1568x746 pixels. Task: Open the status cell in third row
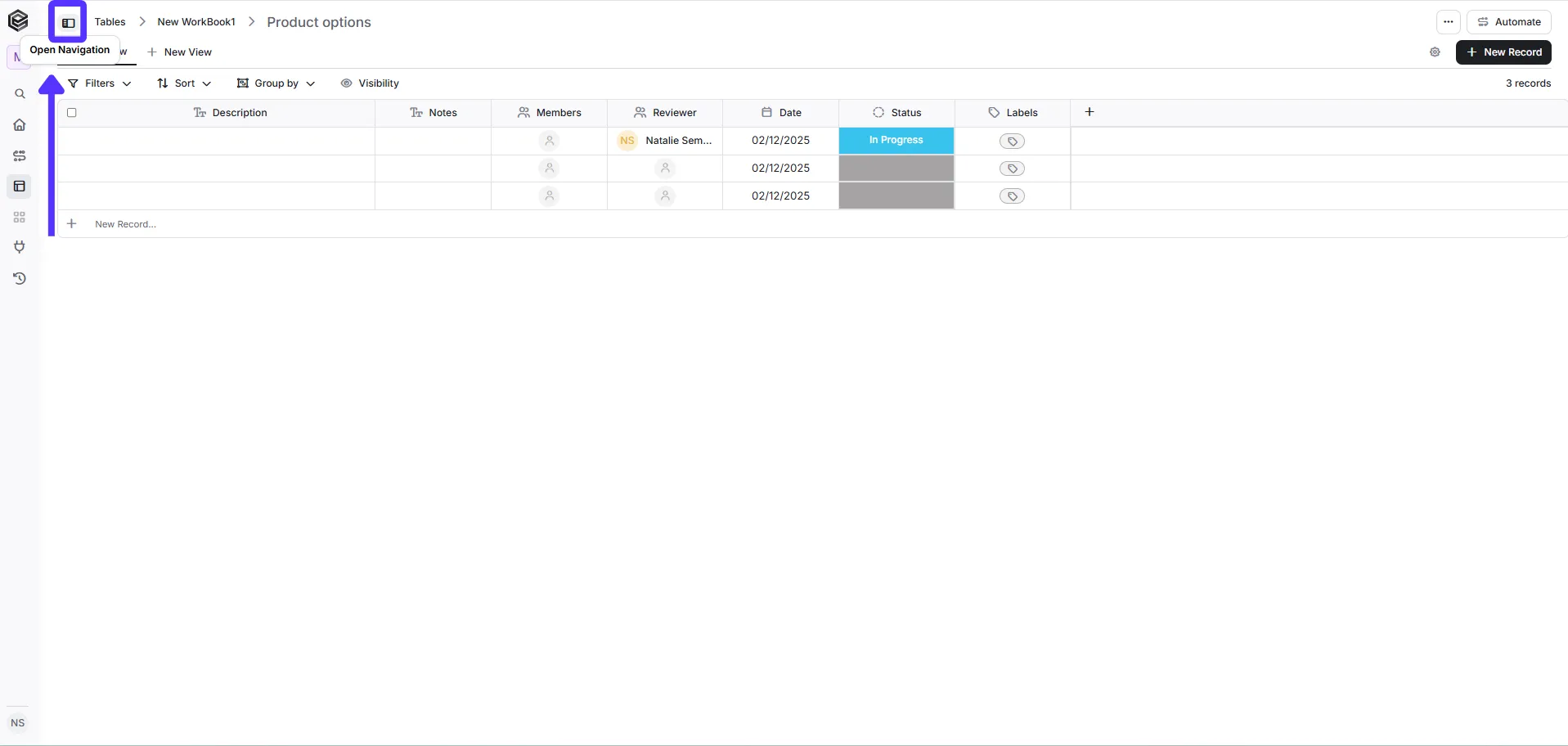896,196
